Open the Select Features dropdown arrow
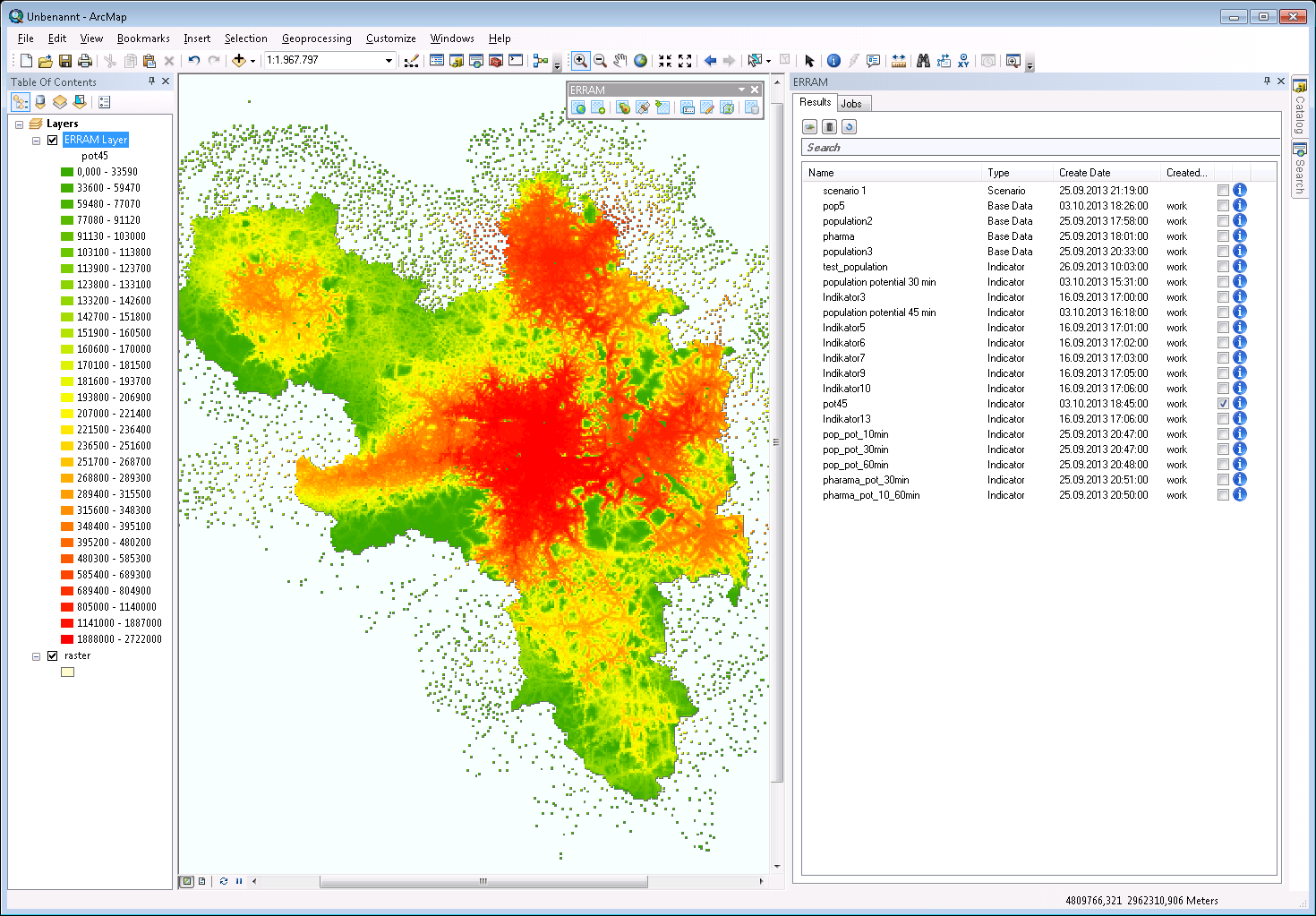Viewport: 1316px width, 916px height. [x=768, y=61]
